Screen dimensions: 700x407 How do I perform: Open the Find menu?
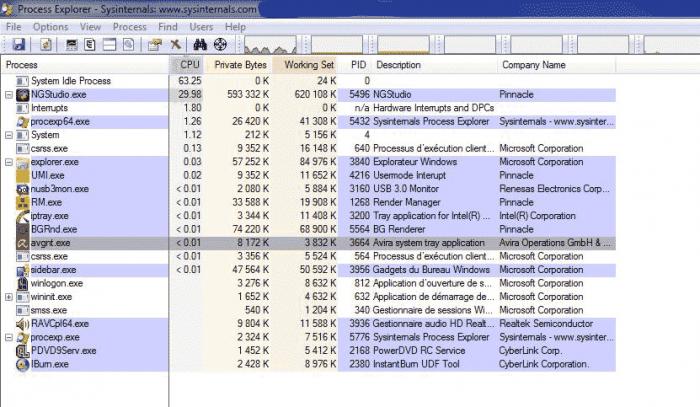[168, 27]
